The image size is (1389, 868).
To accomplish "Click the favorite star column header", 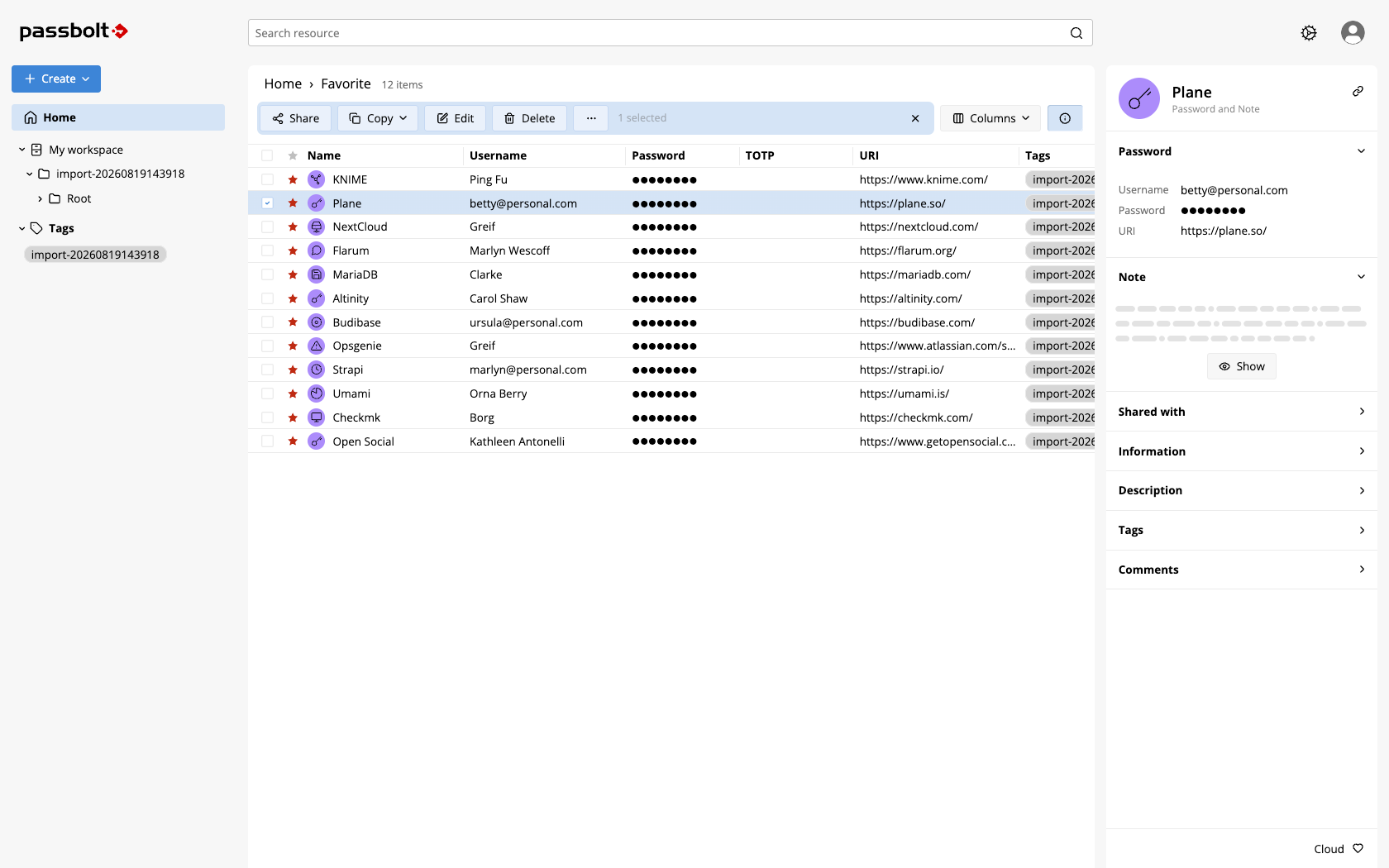I will pyautogui.click(x=293, y=155).
